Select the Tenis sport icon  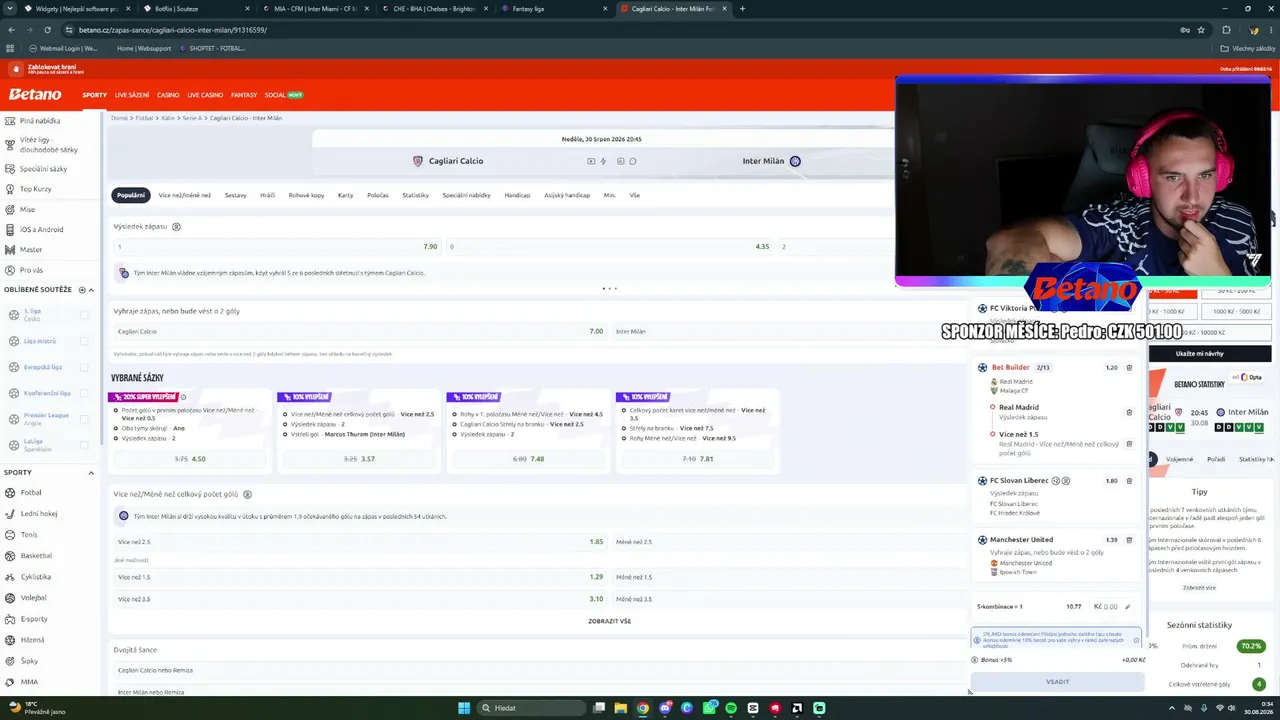[x=10, y=535]
